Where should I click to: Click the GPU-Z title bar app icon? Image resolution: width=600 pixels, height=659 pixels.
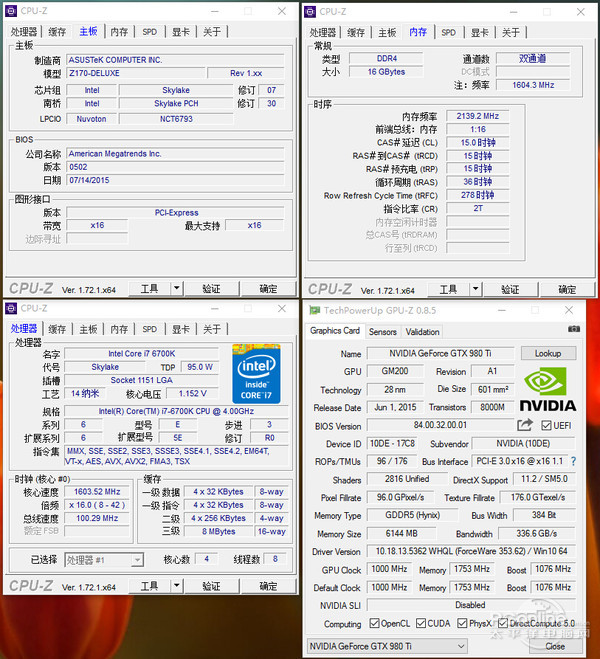(x=314, y=311)
